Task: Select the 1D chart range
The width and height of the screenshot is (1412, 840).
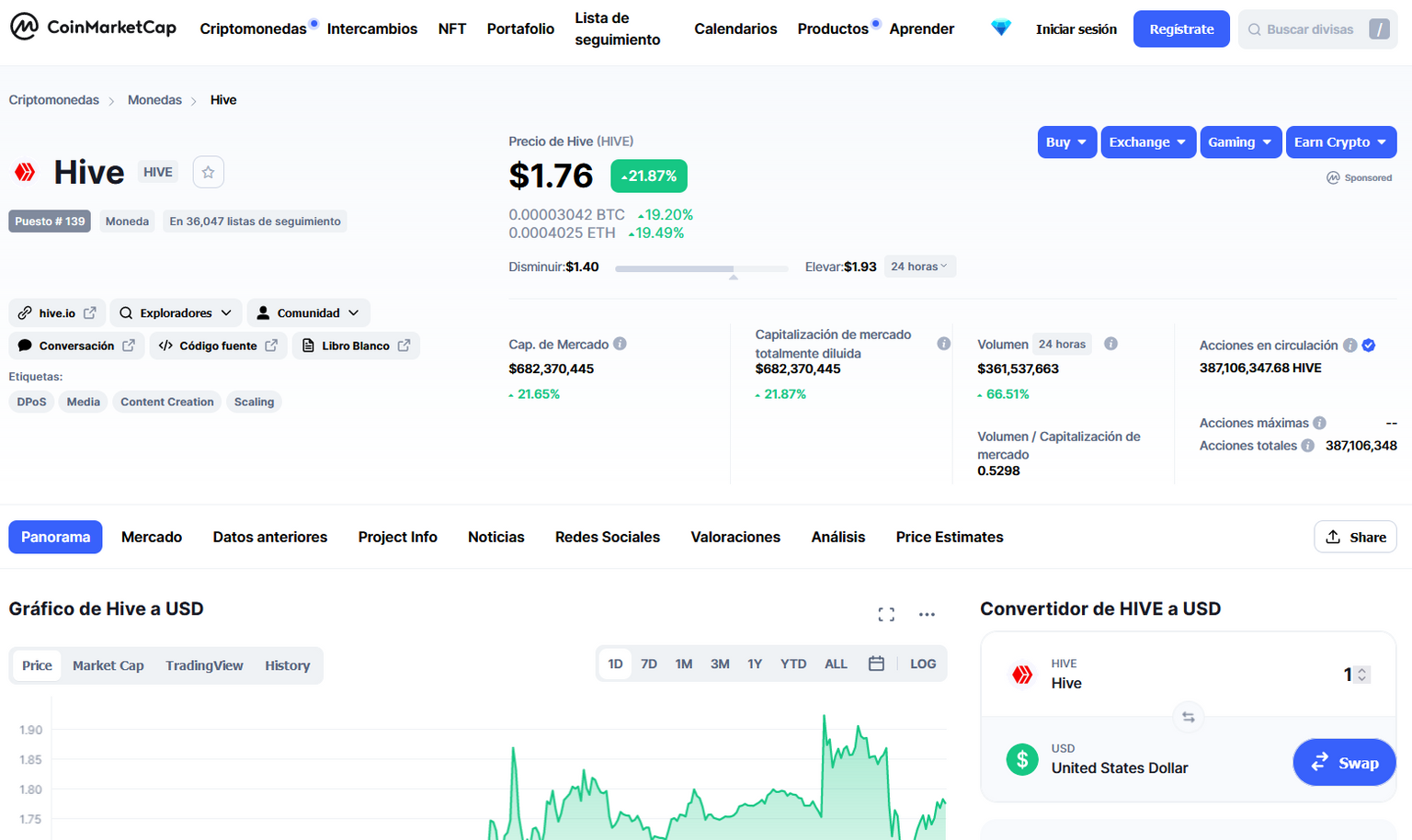Action: pos(615,664)
